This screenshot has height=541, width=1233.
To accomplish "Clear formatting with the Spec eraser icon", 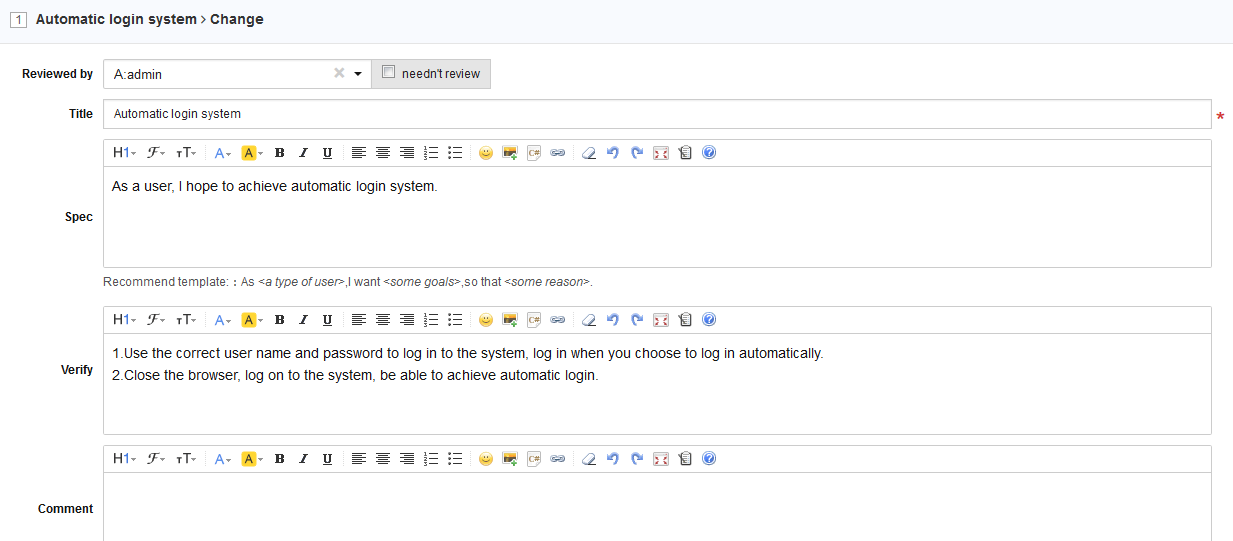I will point(589,153).
